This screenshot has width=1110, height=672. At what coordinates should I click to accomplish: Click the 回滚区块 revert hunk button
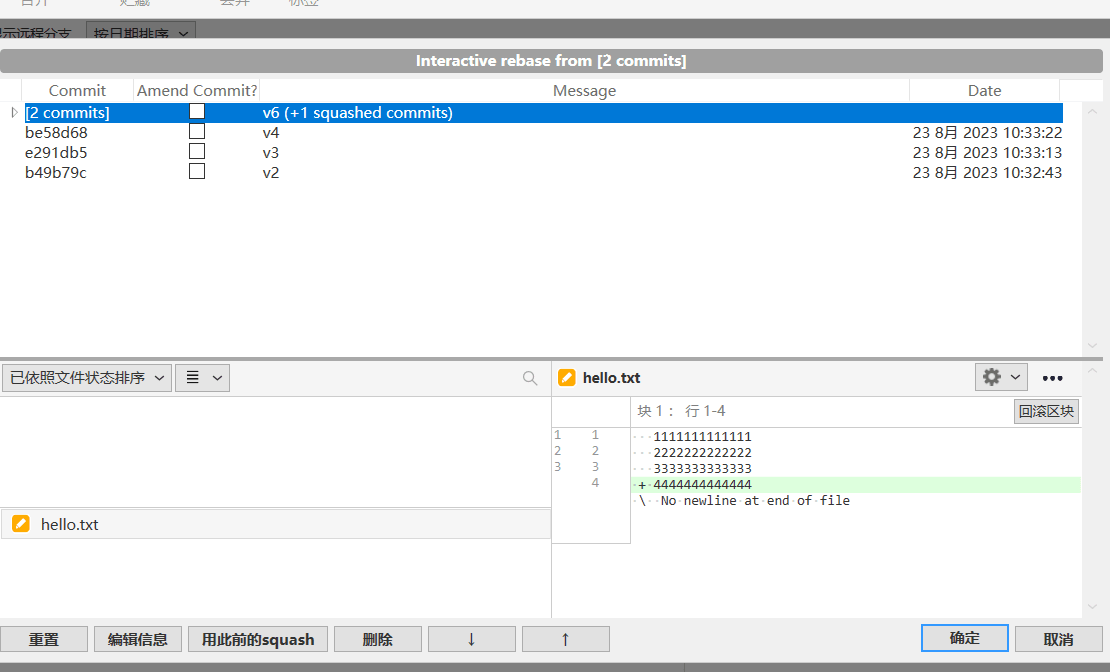point(1046,411)
